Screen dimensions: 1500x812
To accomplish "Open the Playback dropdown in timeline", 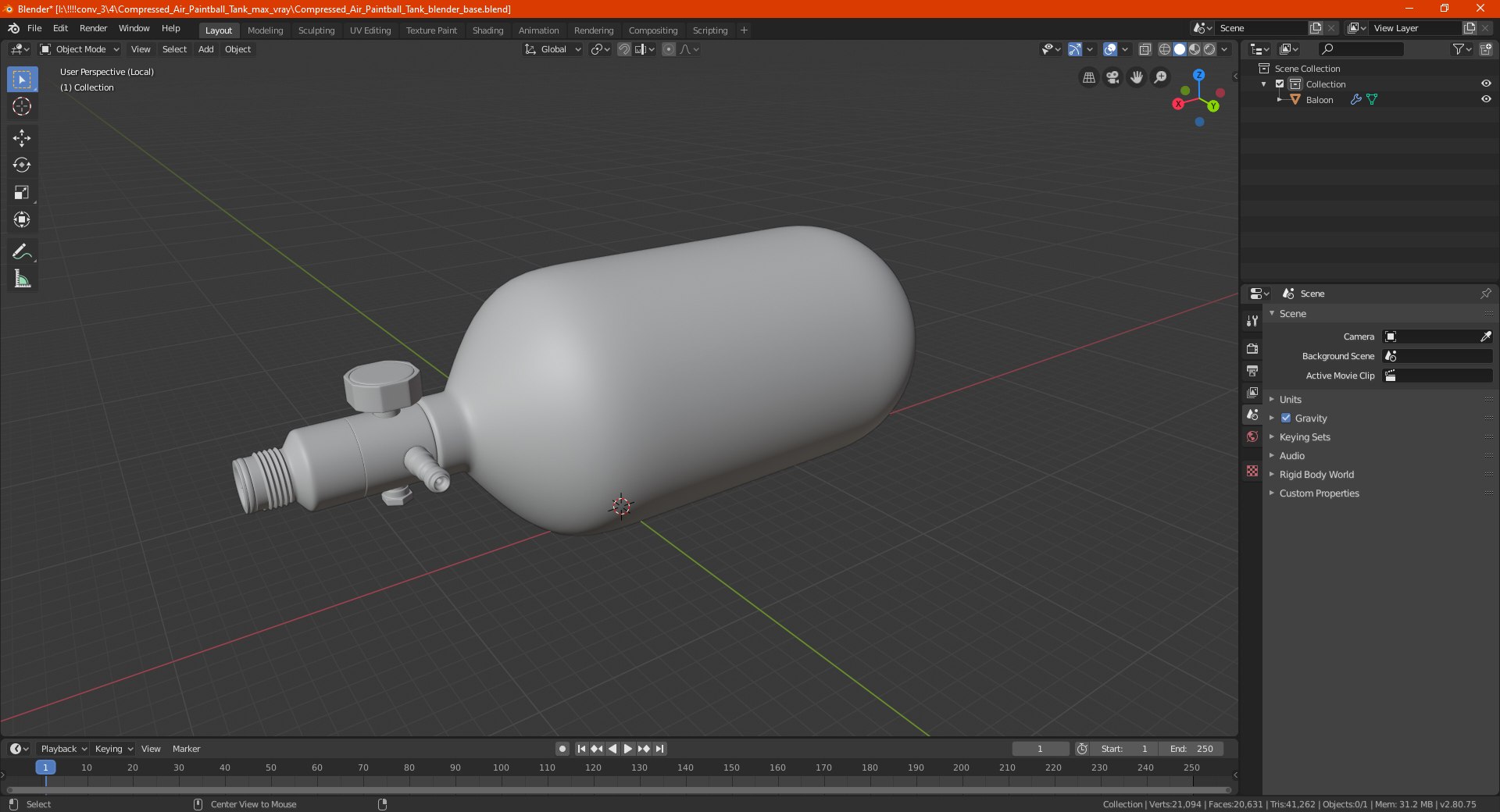I will [63, 749].
